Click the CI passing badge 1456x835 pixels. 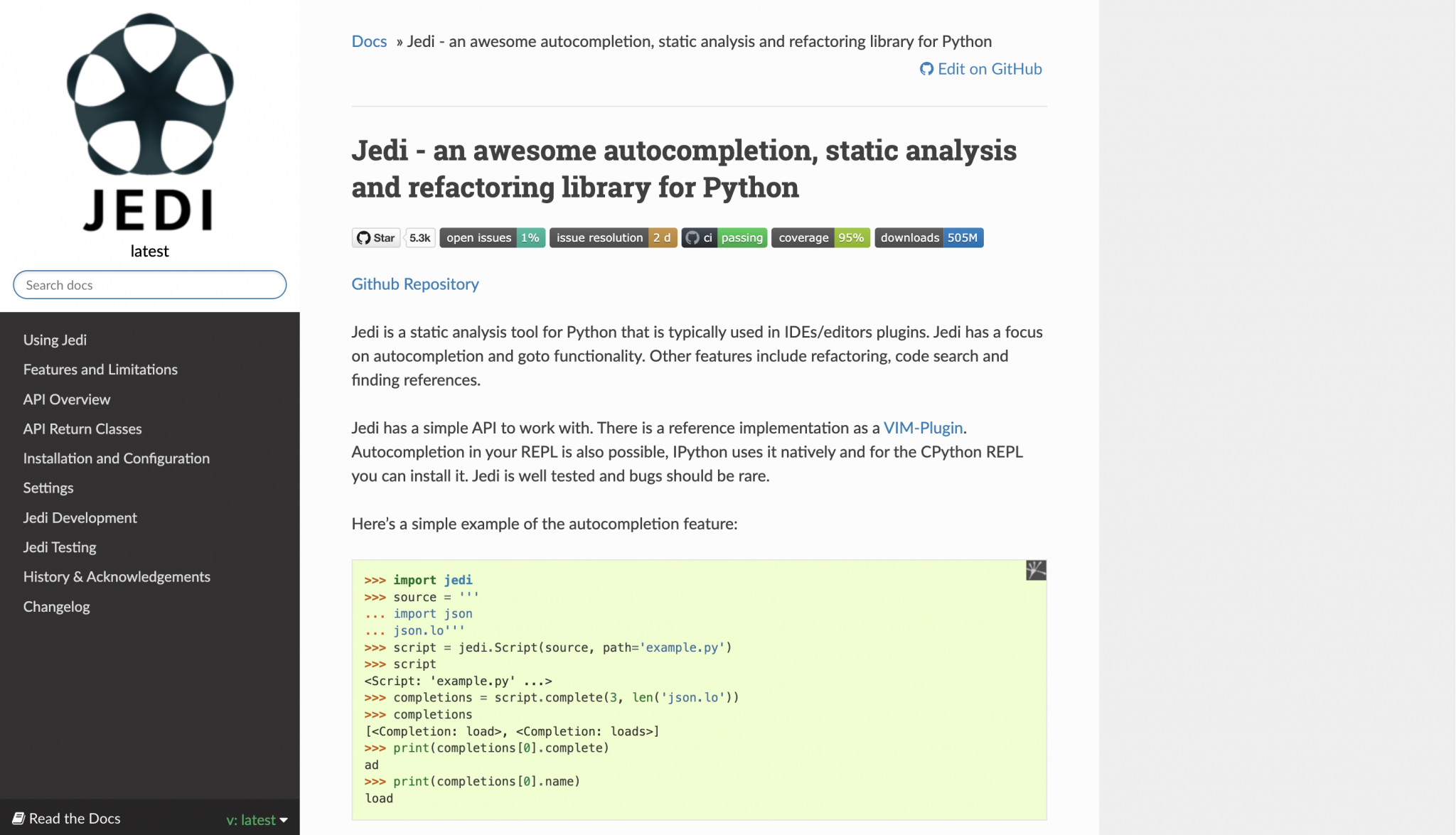click(724, 238)
